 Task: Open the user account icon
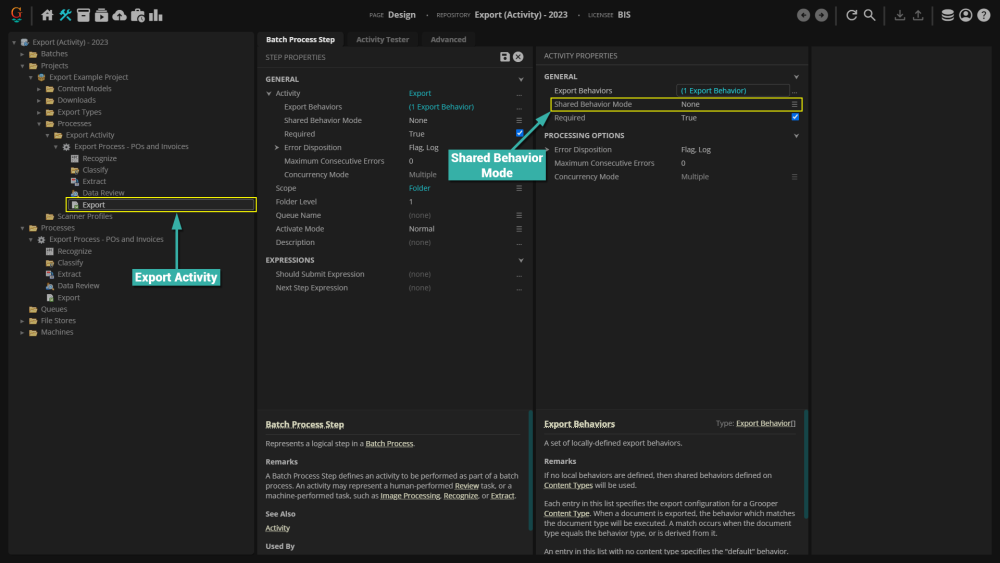(x=965, y=15)
